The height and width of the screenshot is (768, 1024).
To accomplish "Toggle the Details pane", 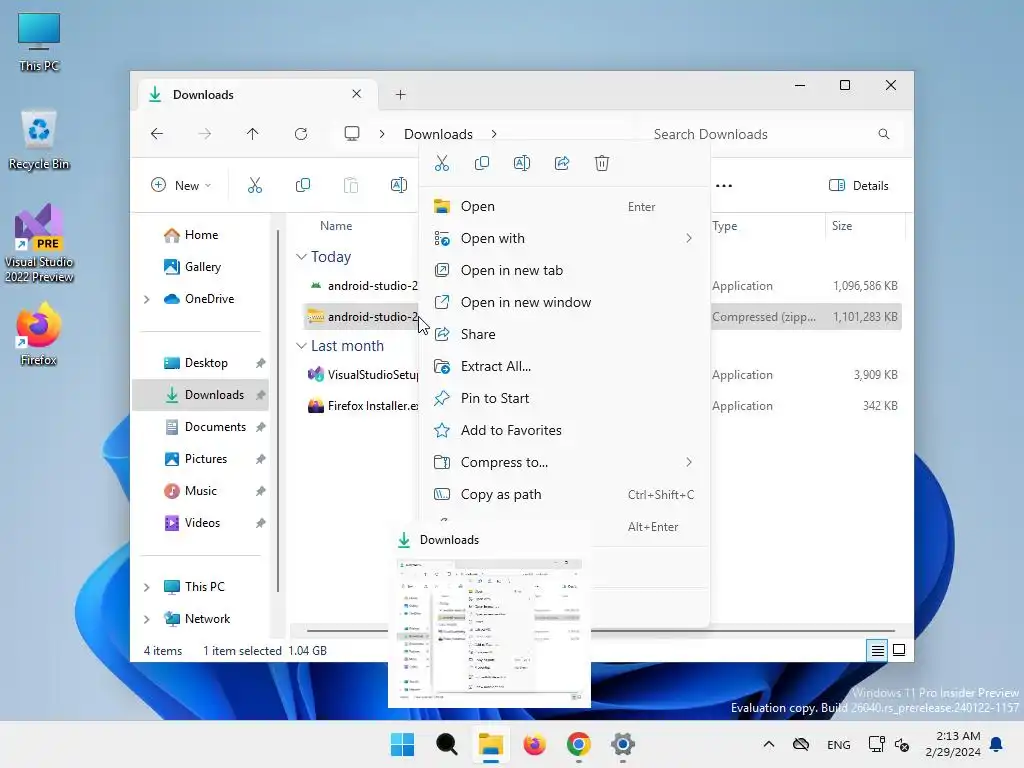I will (858, 185).
